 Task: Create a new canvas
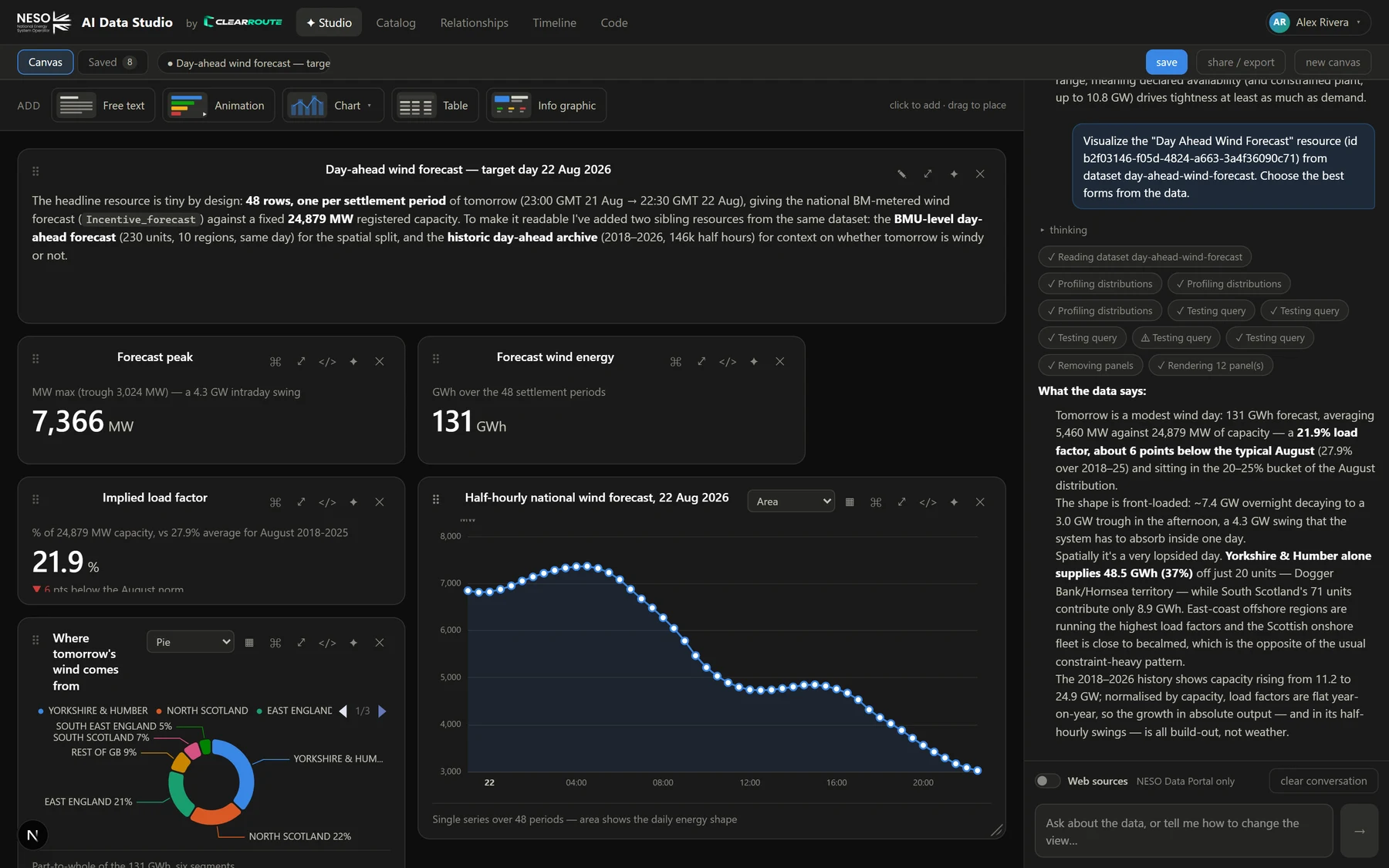[1333, 62]
